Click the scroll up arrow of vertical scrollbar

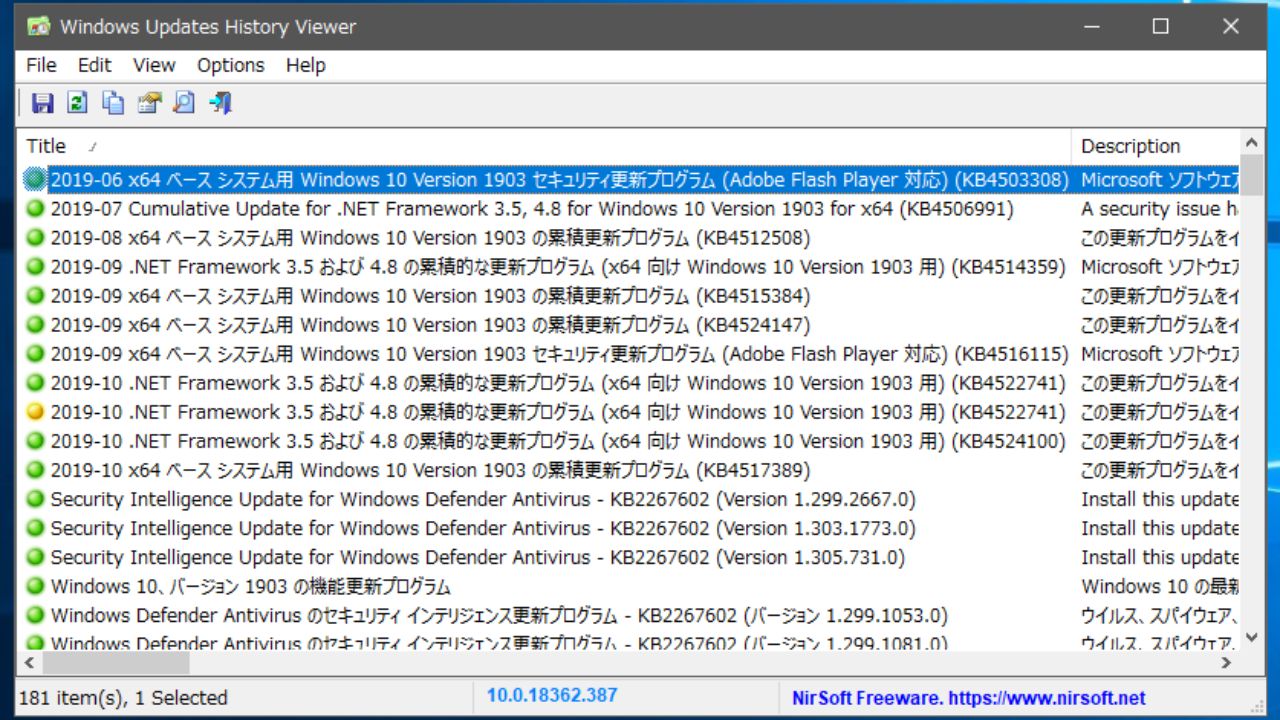click(1252, 142)
